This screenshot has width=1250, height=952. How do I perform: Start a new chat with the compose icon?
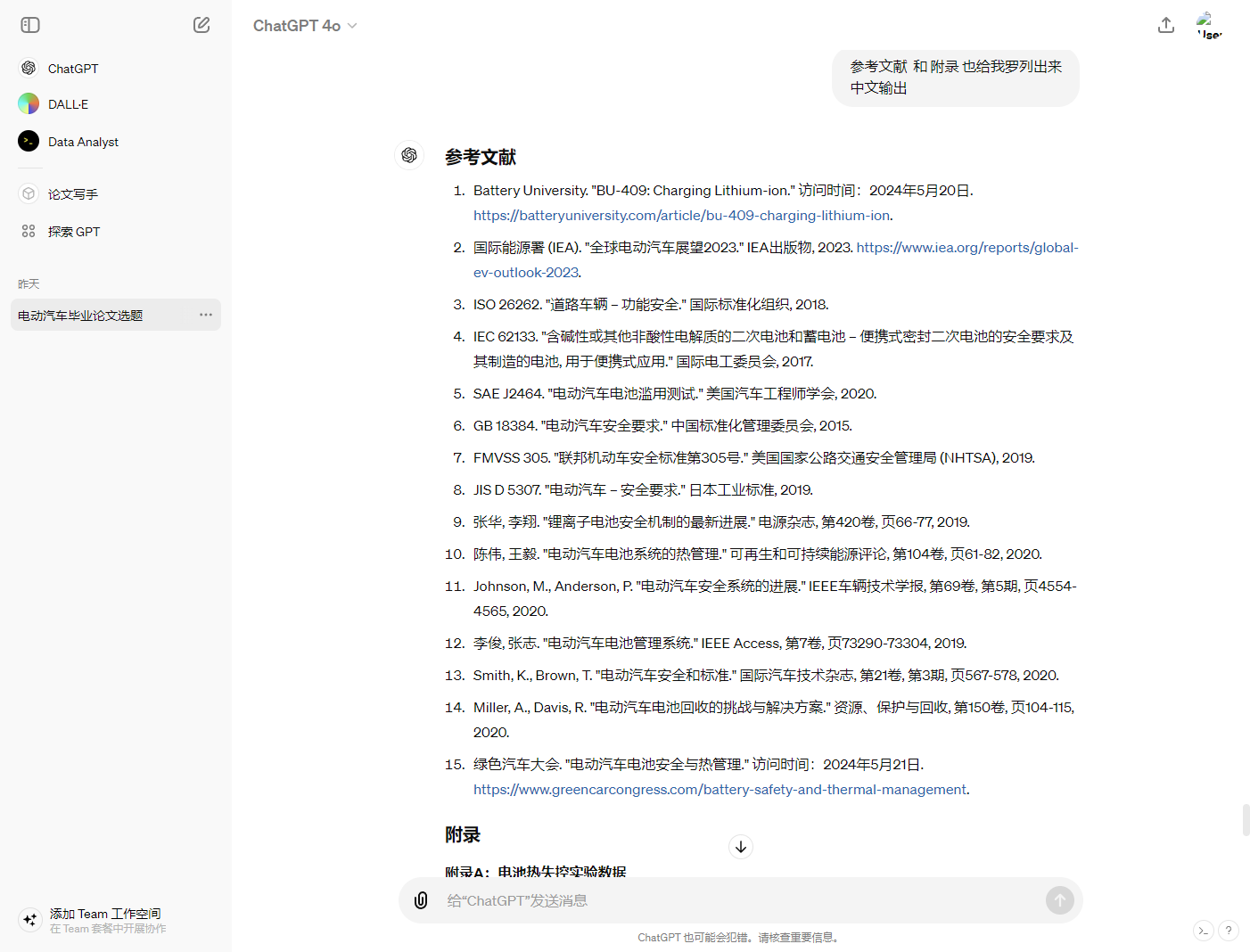tap(201, 25)
